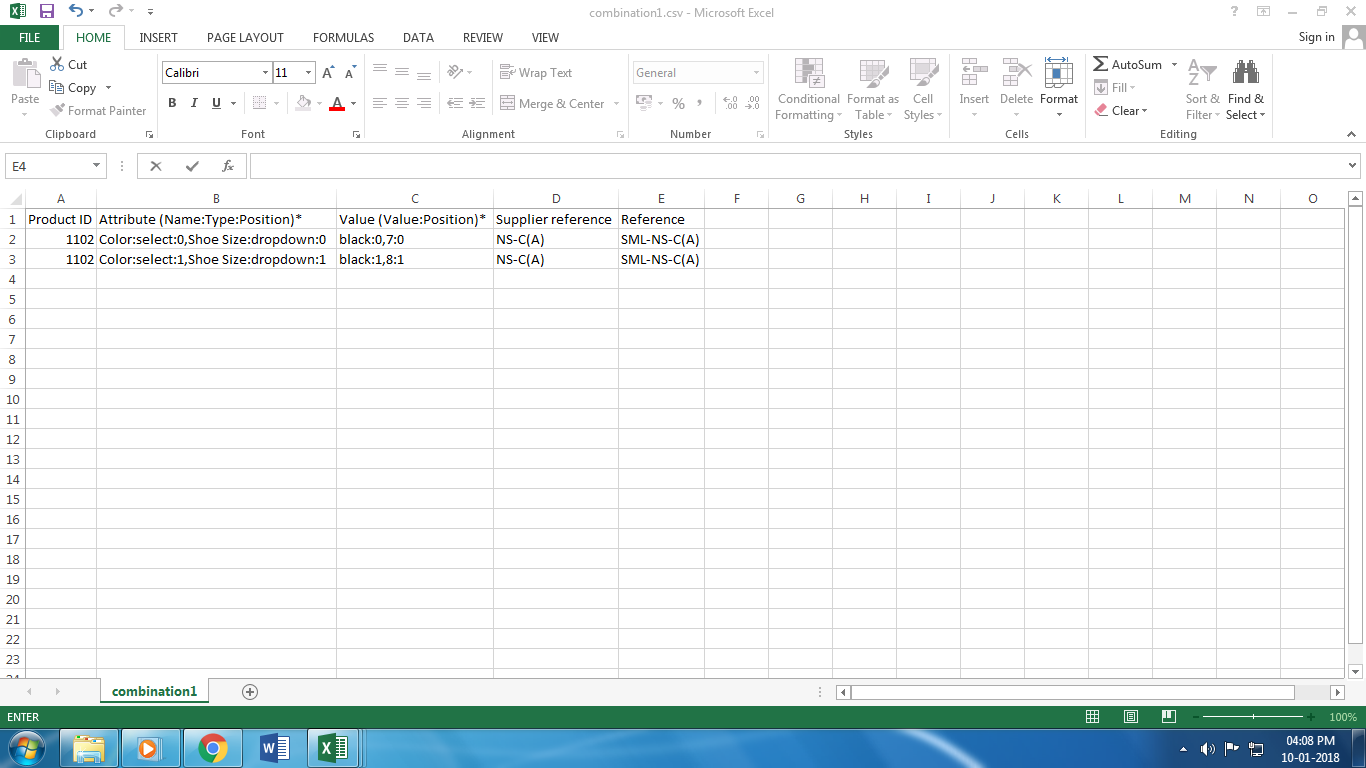Screen dimensions: 1366x768
Task: Open the Fill options
Action: tap(1115, 88)
